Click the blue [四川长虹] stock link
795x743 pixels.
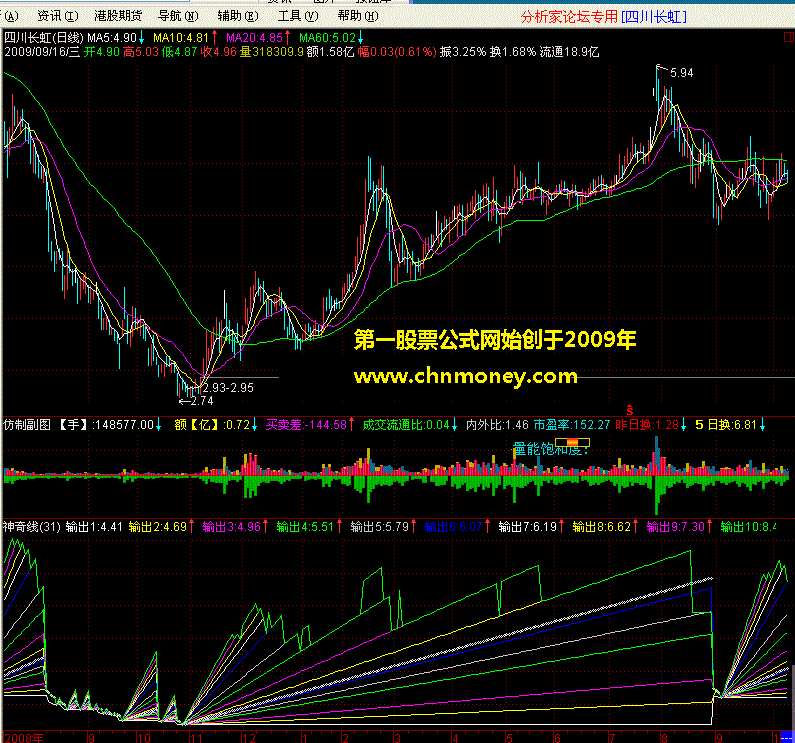[654, 17]
